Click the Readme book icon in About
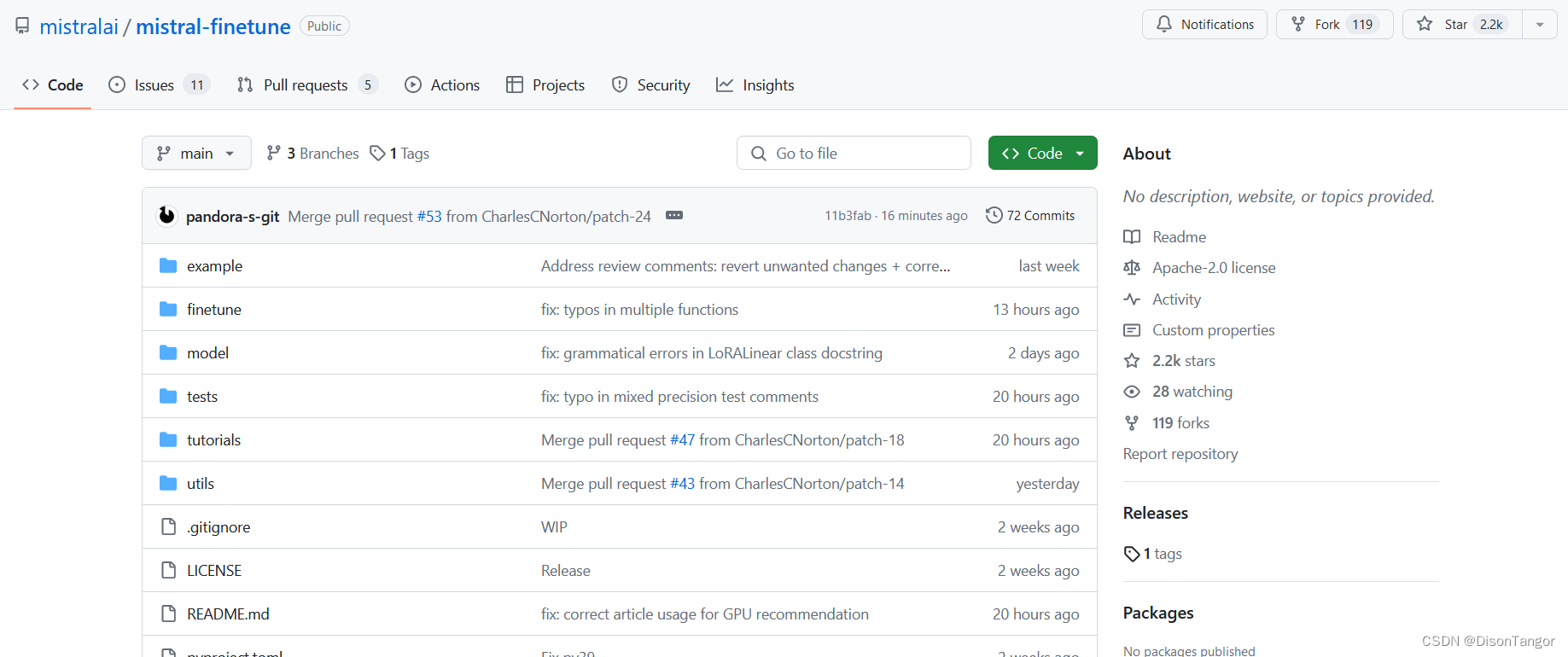This screenshot has width=1568, height=657. [x=1132, y=237]
